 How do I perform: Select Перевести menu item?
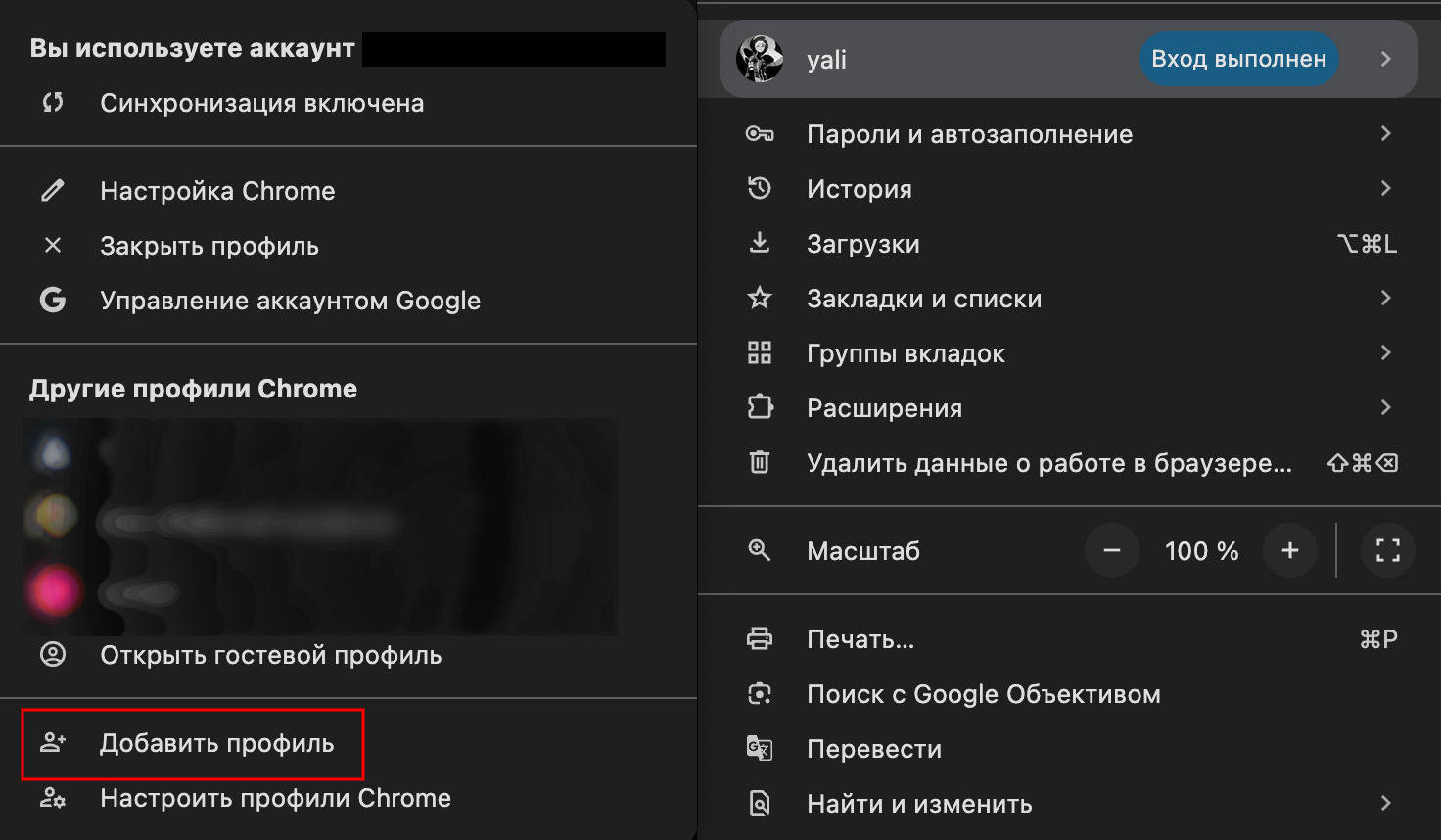point(1069,749)
